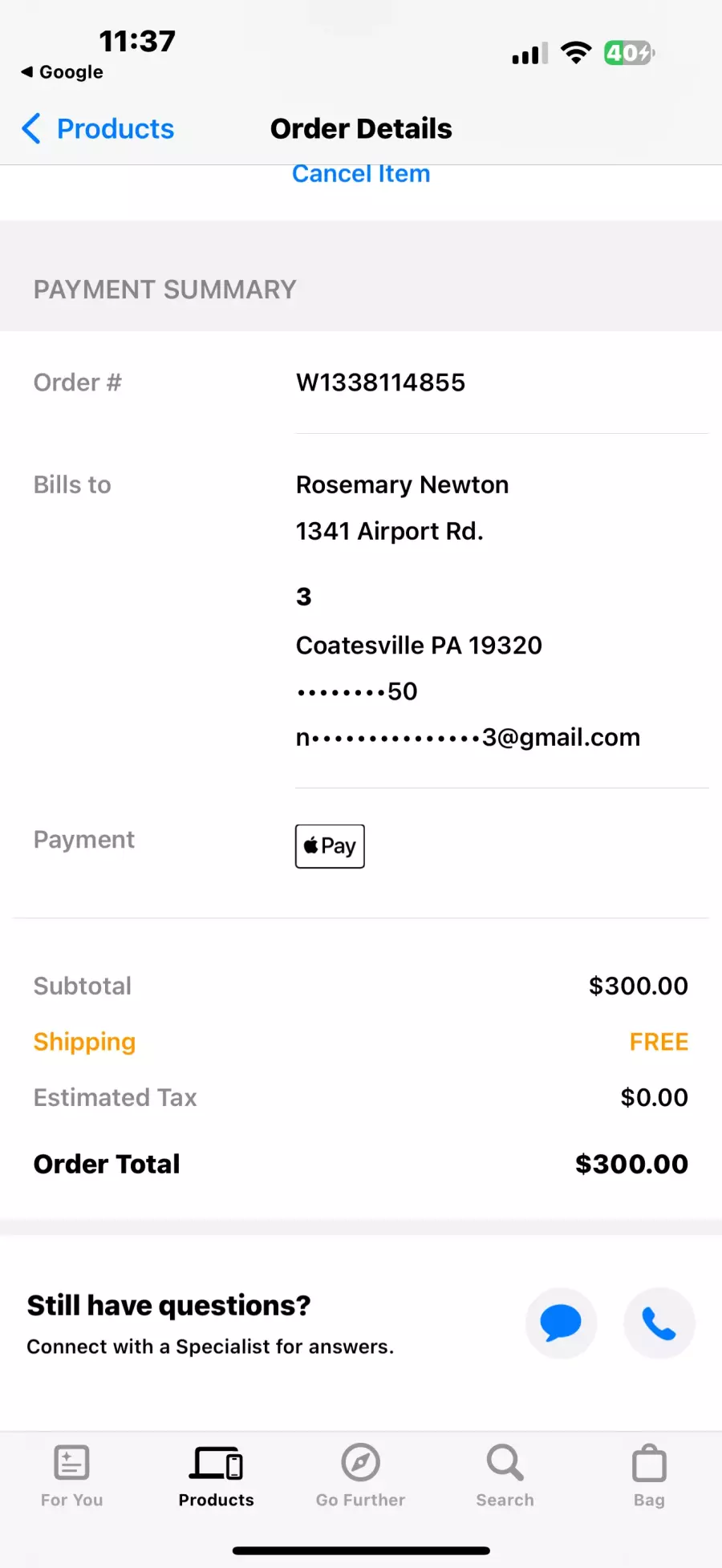
Task: Tap the Search magnifier icon
Action: coord(505,1463)
